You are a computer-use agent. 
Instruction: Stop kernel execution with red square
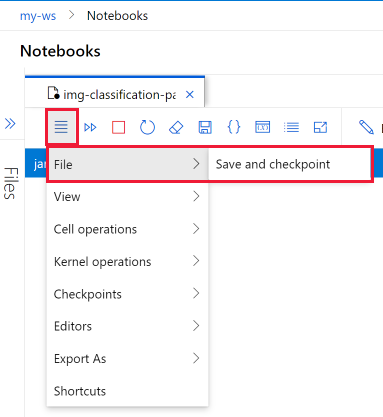pyautogui.click(x=118, y=127)
